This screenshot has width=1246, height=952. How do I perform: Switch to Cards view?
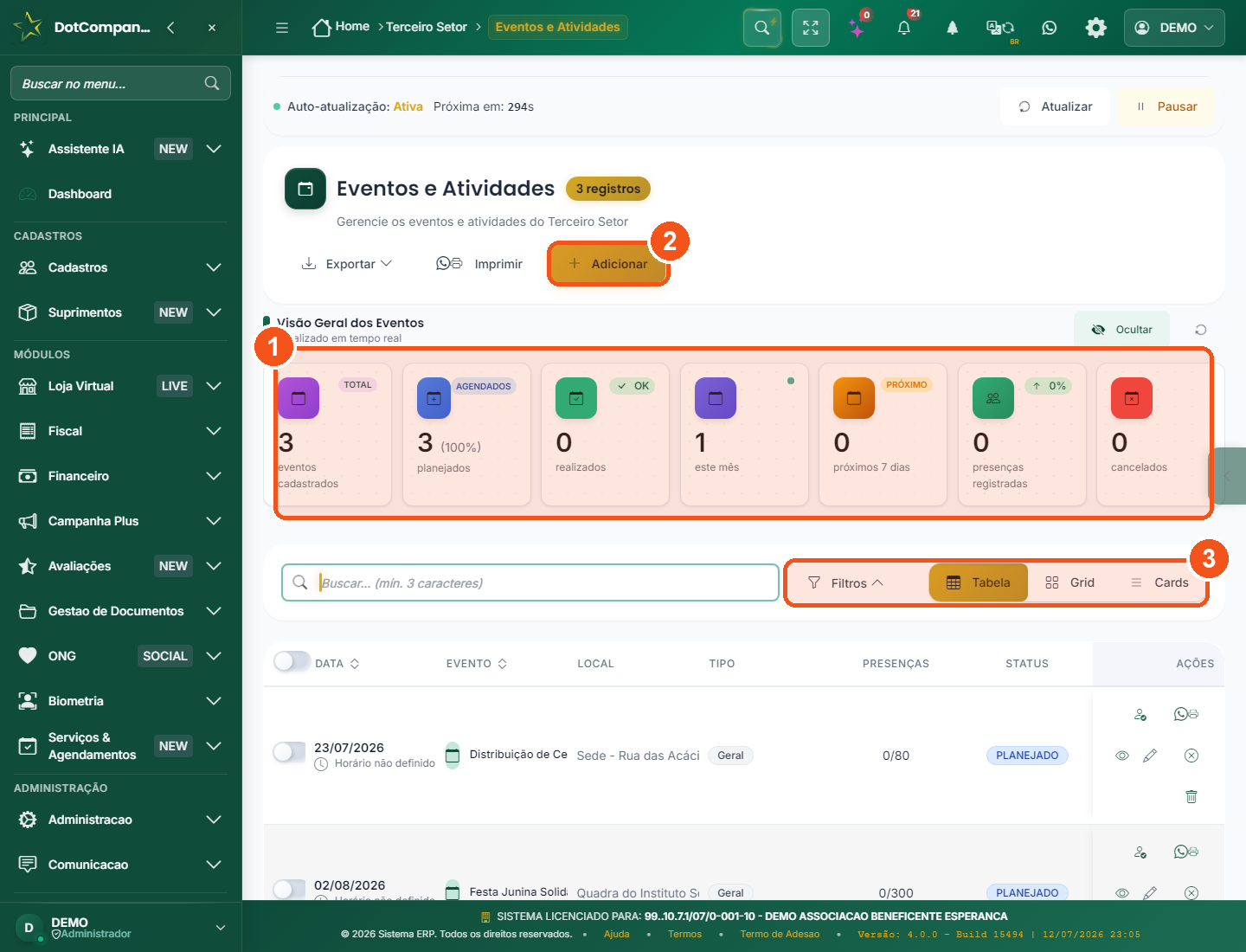(1160, 582)
